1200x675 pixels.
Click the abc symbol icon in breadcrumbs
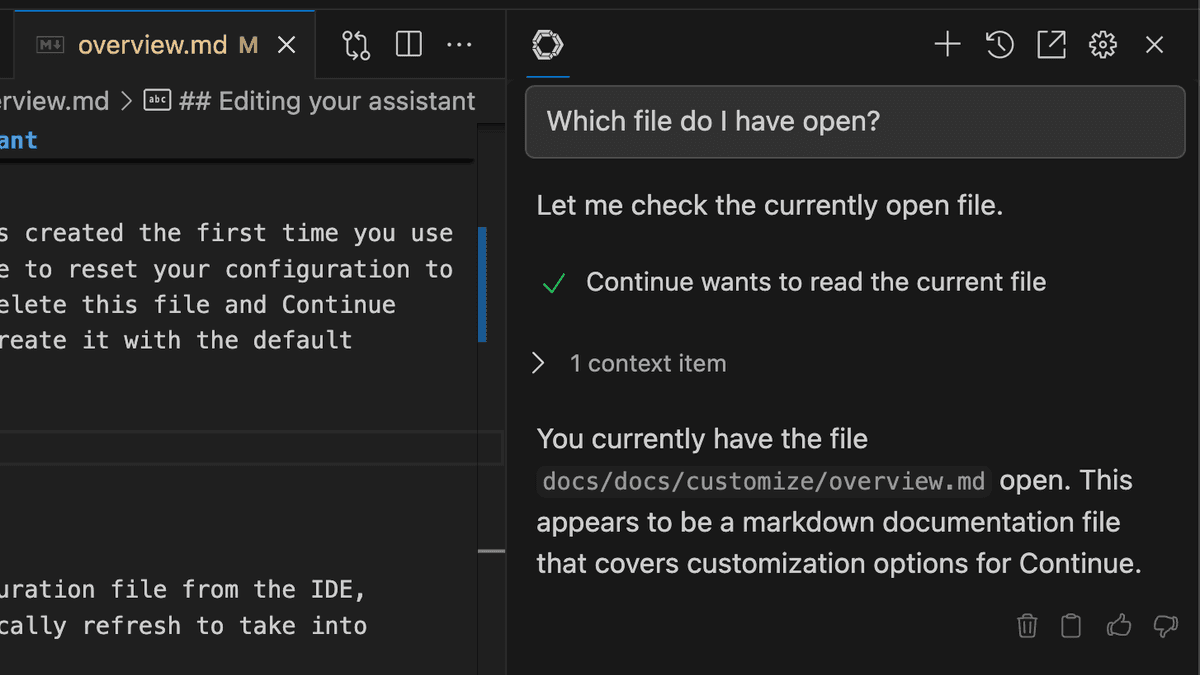(x=157, y=101)
